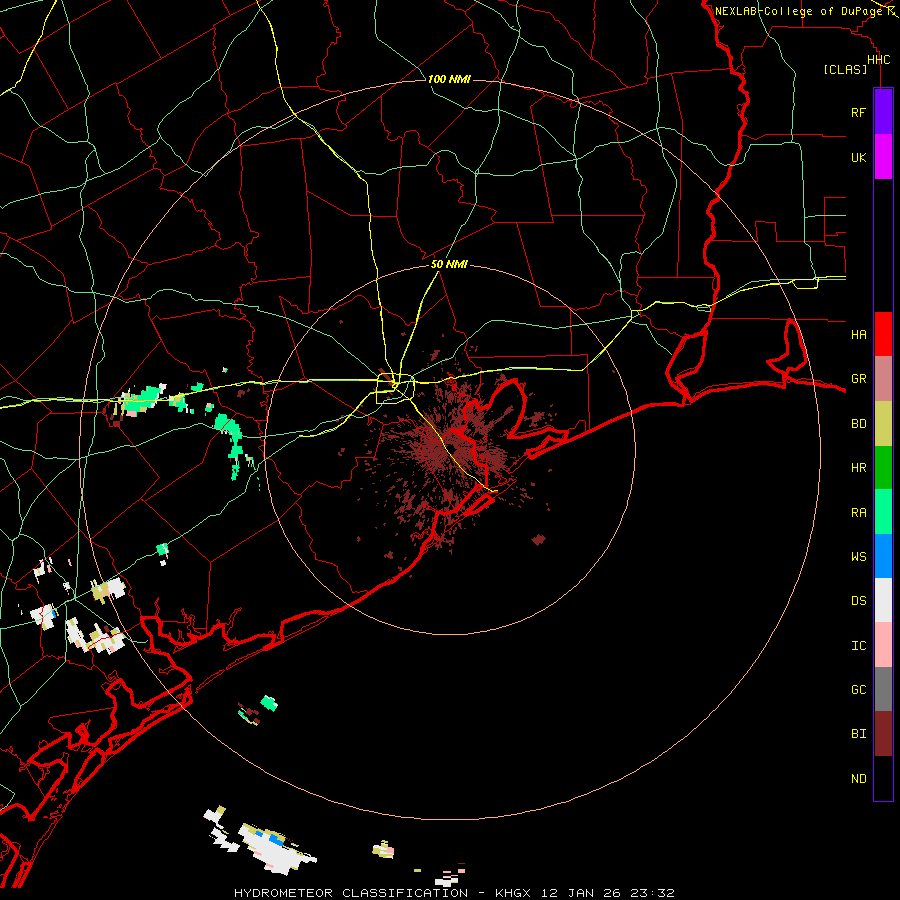Click the RA legend label
Image resolution: width=900 pixels, height=900 pixels.
[858, 512]
